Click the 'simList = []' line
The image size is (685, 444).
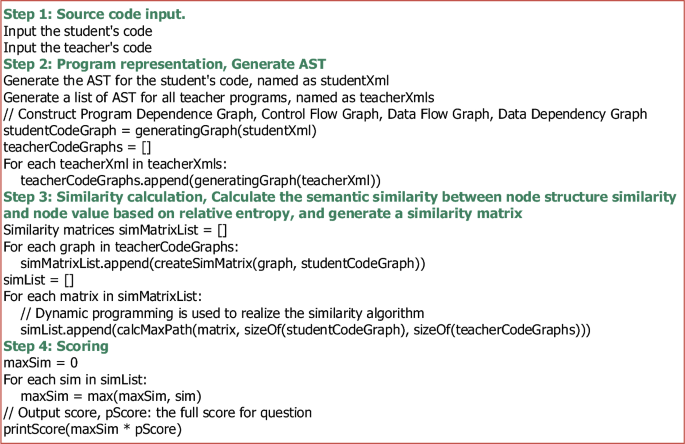pos(38,280)
